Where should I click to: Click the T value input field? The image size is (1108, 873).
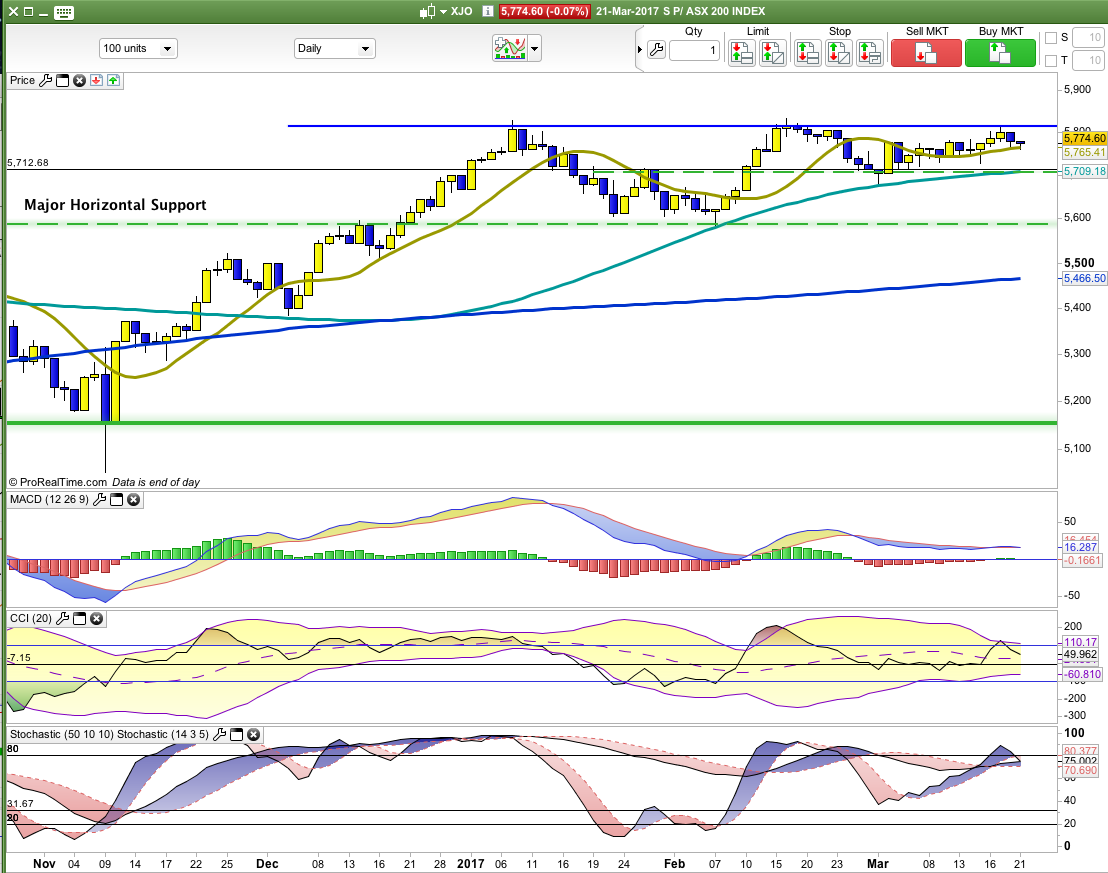click(x=1088, y=60)
